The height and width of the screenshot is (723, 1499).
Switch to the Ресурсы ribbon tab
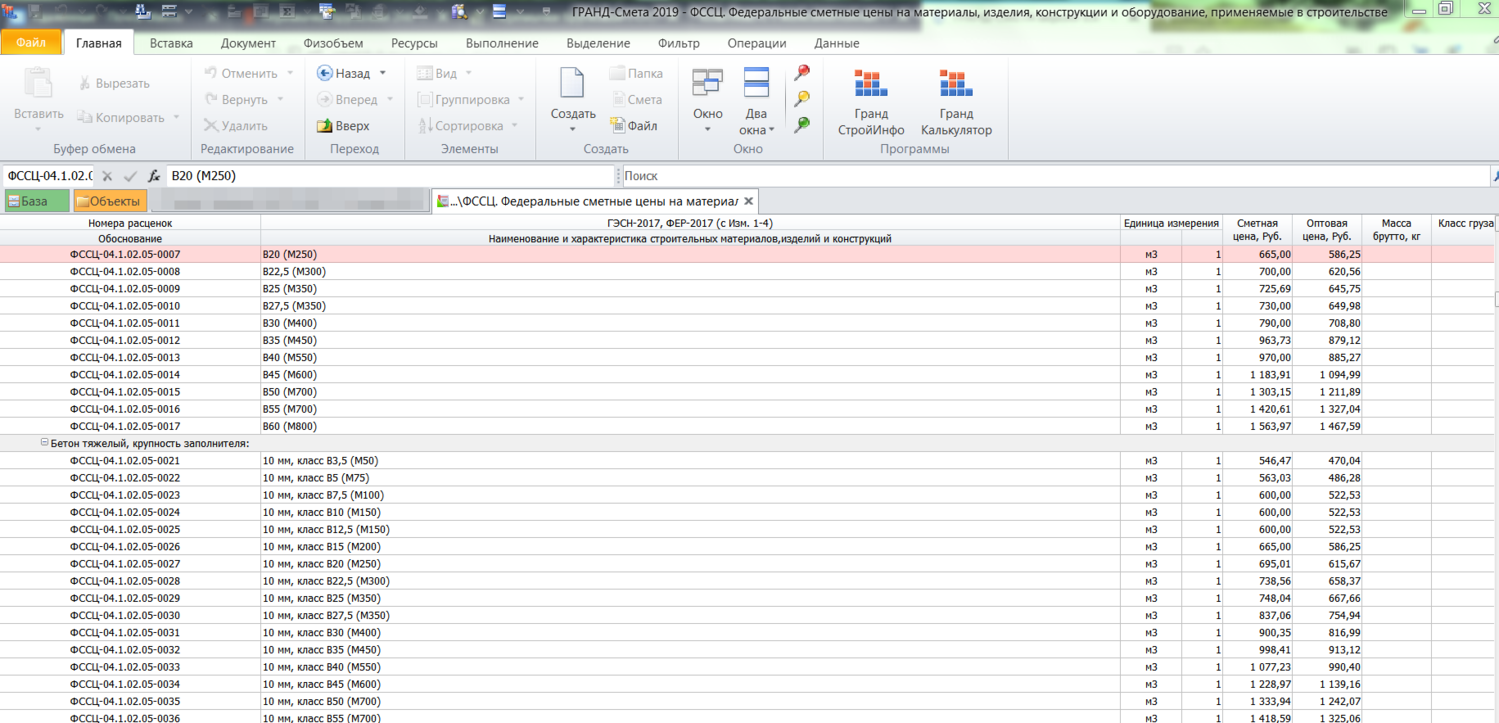pyautogui.click(x=414, y=43)
